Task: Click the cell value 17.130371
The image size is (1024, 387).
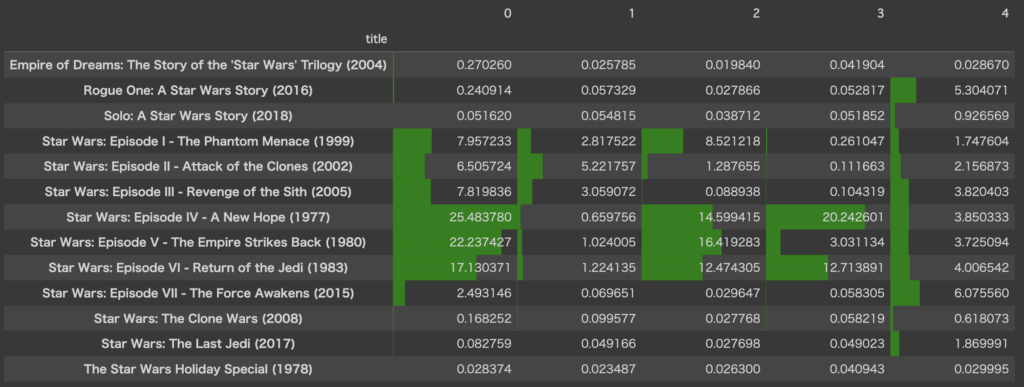Action: pyautogui.click(x=481, y=268)
